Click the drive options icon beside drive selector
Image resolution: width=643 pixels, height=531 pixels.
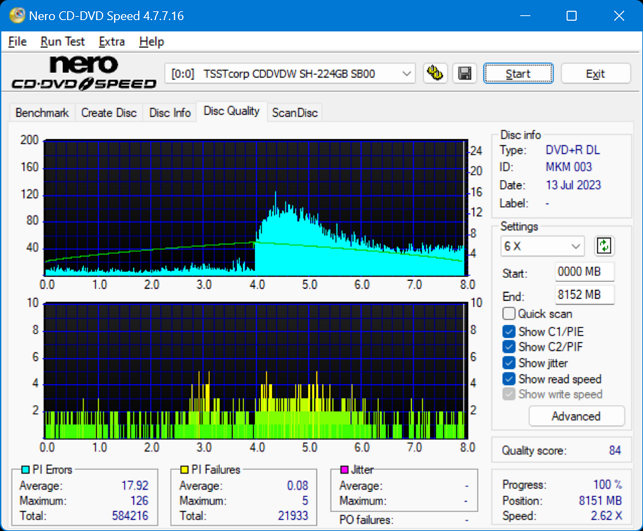pos(435,73)
